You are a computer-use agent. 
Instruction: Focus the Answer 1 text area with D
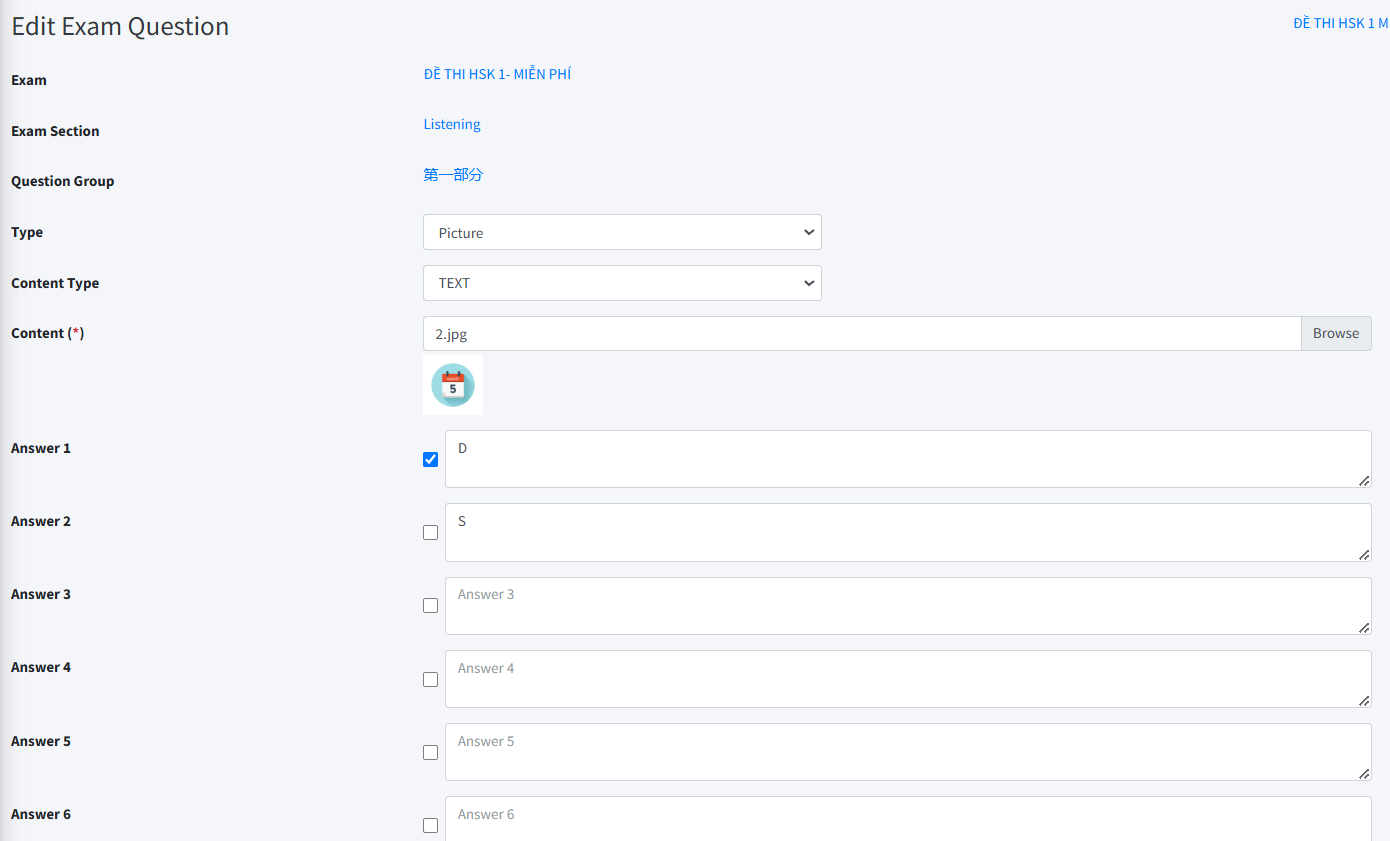907,459
